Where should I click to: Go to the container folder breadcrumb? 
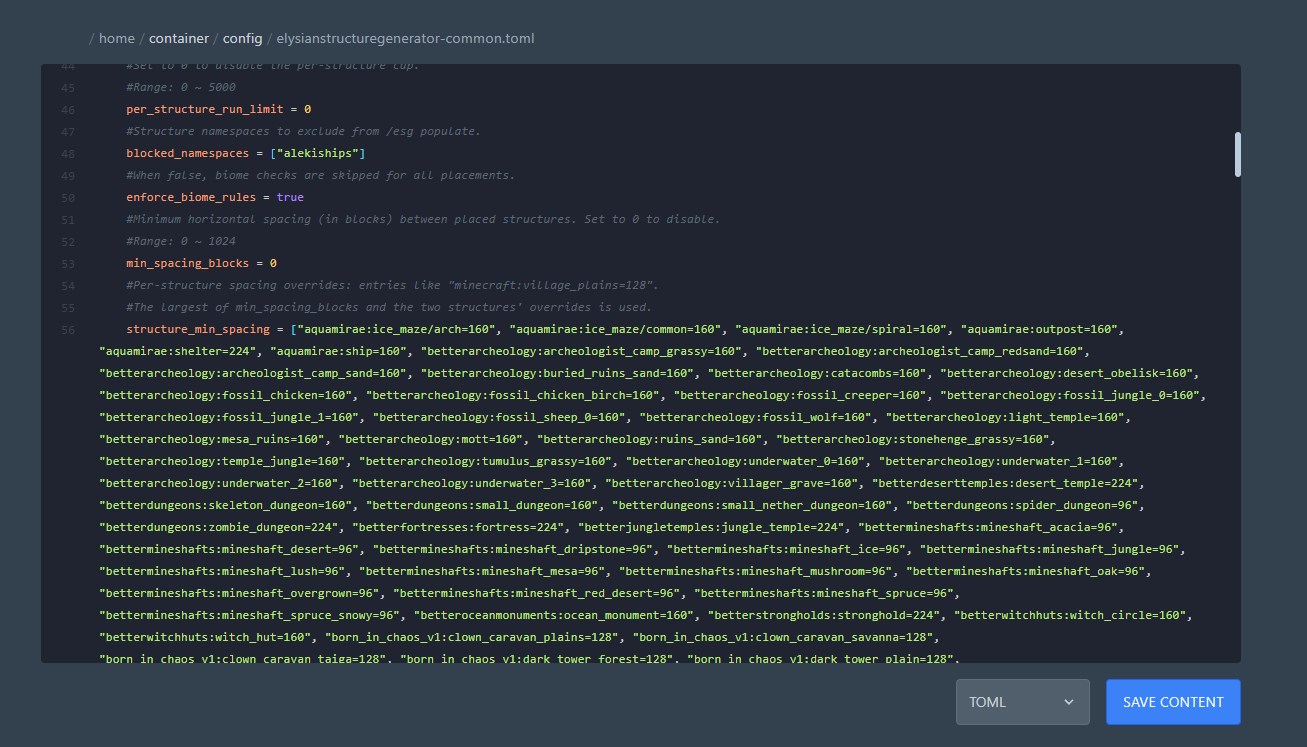coord(179,39)
